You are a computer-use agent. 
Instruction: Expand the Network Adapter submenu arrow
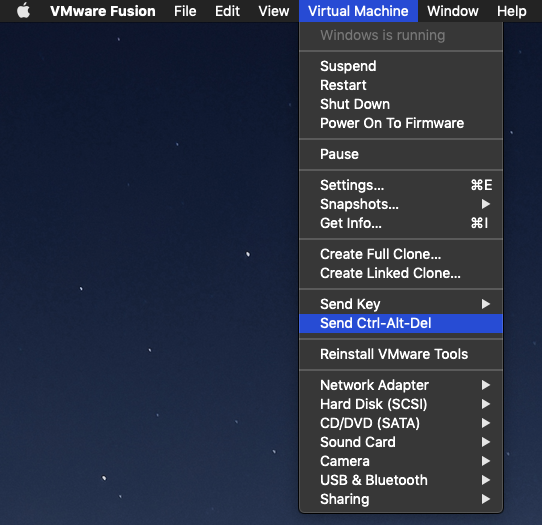click(x=486, y=385)
